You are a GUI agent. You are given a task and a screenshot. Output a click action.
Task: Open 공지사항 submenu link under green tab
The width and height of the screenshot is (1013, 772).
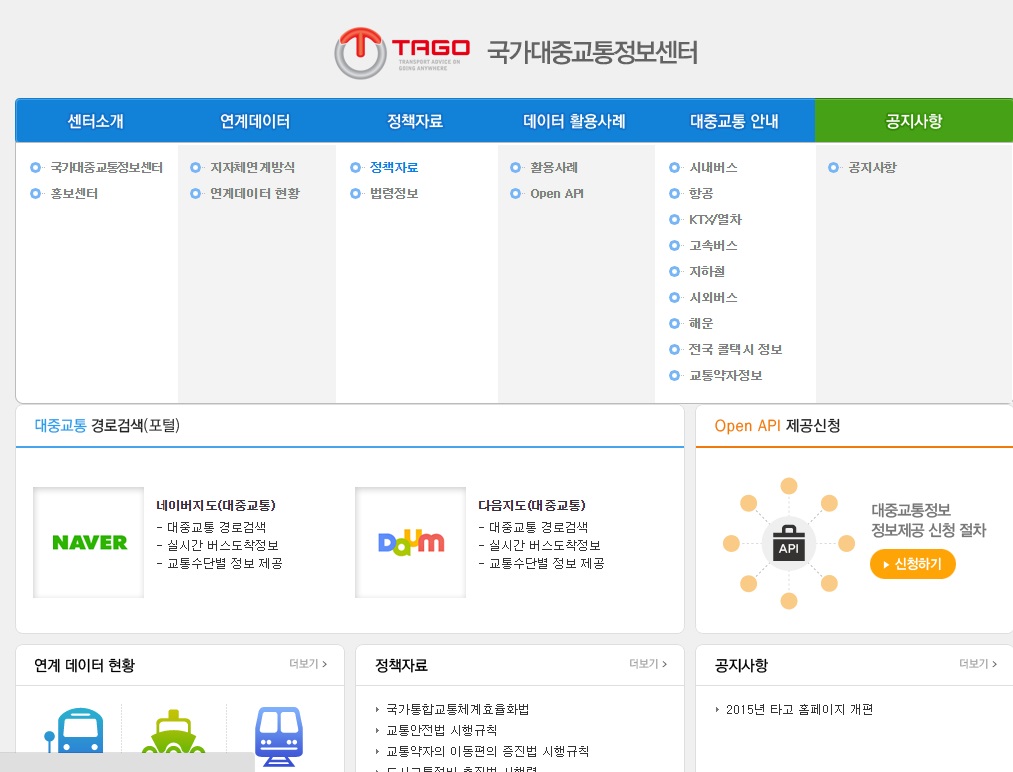pos(872,167)
